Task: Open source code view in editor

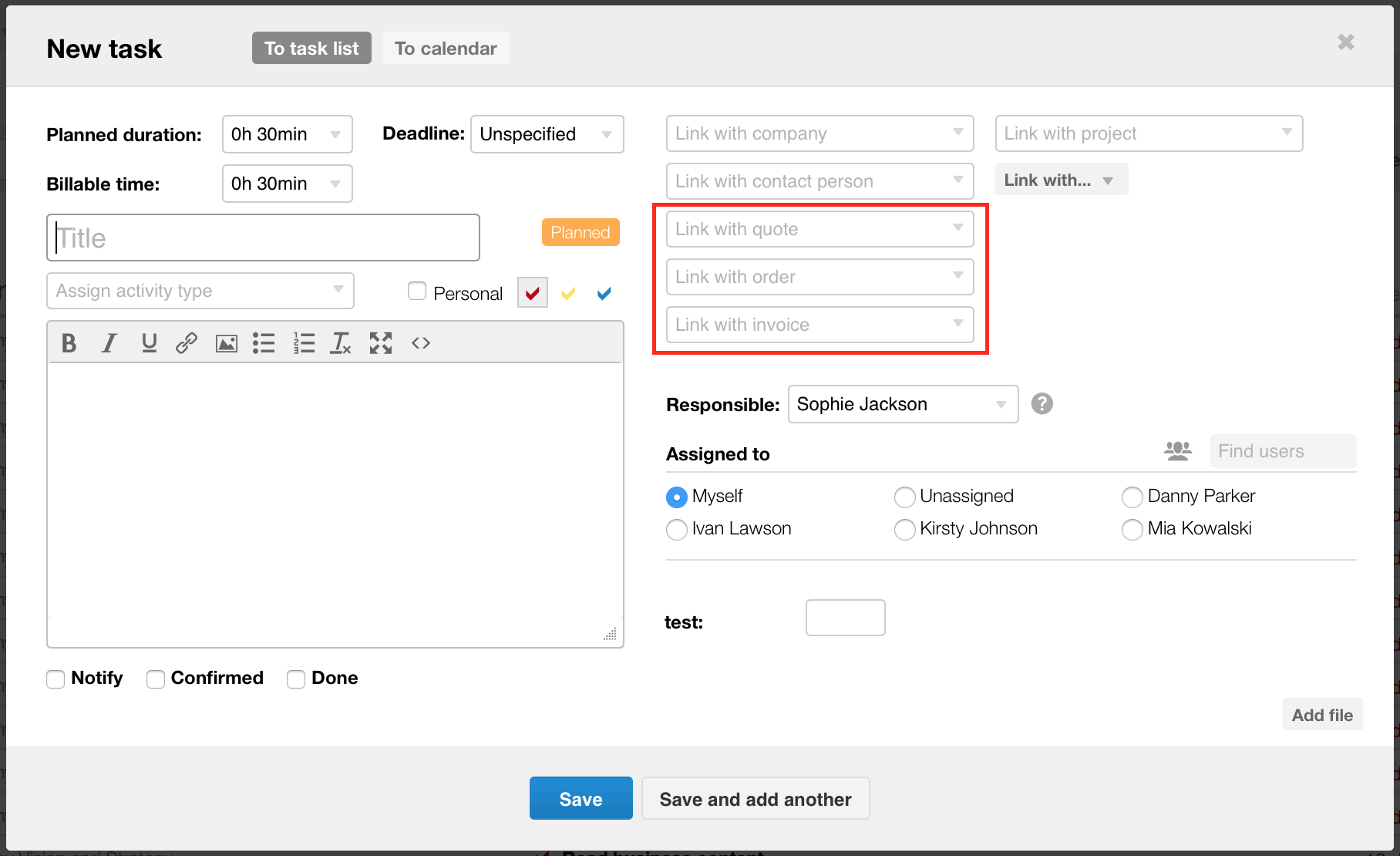Action: tap(420, 343)
